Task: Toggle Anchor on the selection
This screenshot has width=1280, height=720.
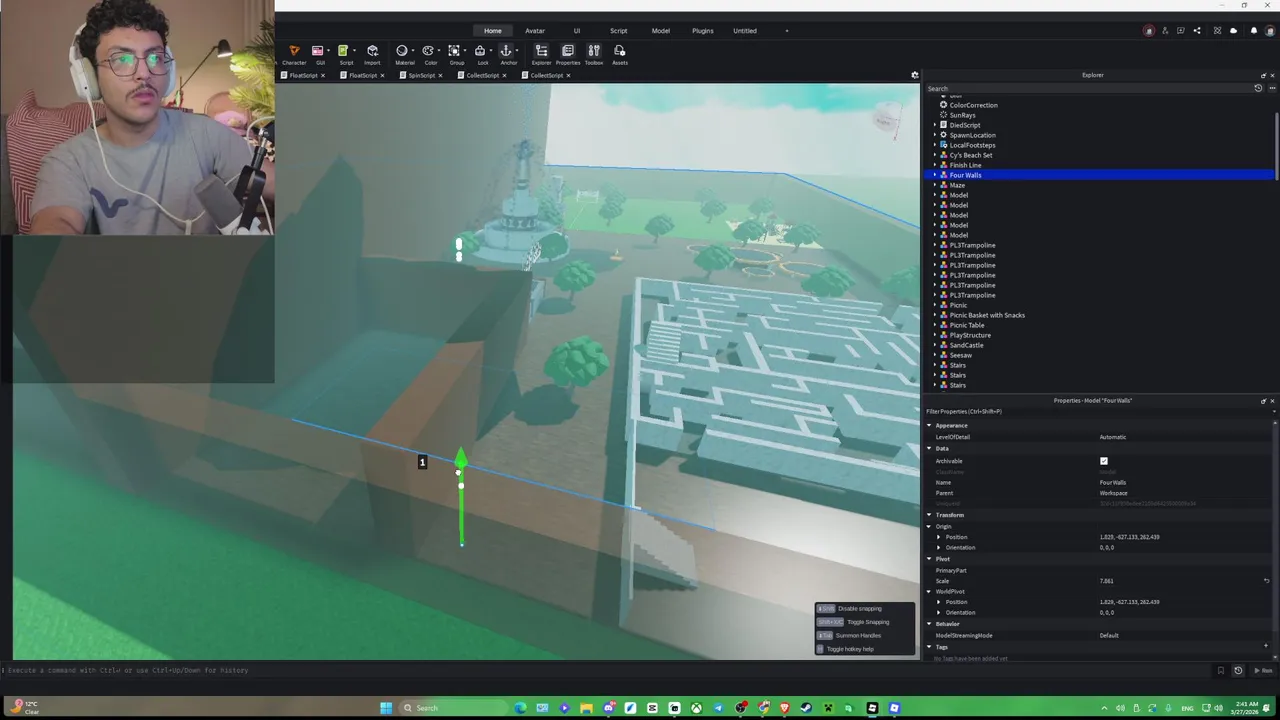Action: click(x=509, y=54)
